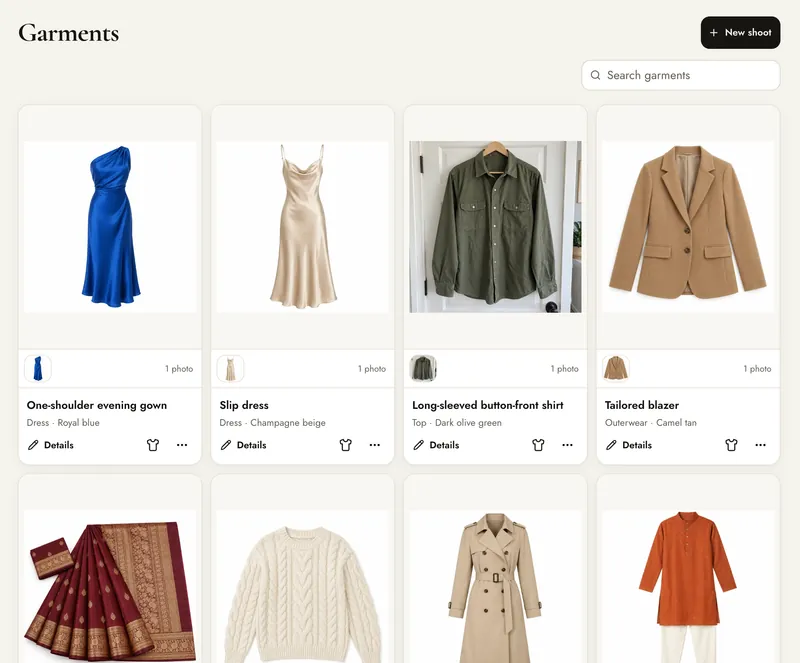800x663 pixels.
Task: Open the large camel tan blazer image
Action: tap(688, 227)
